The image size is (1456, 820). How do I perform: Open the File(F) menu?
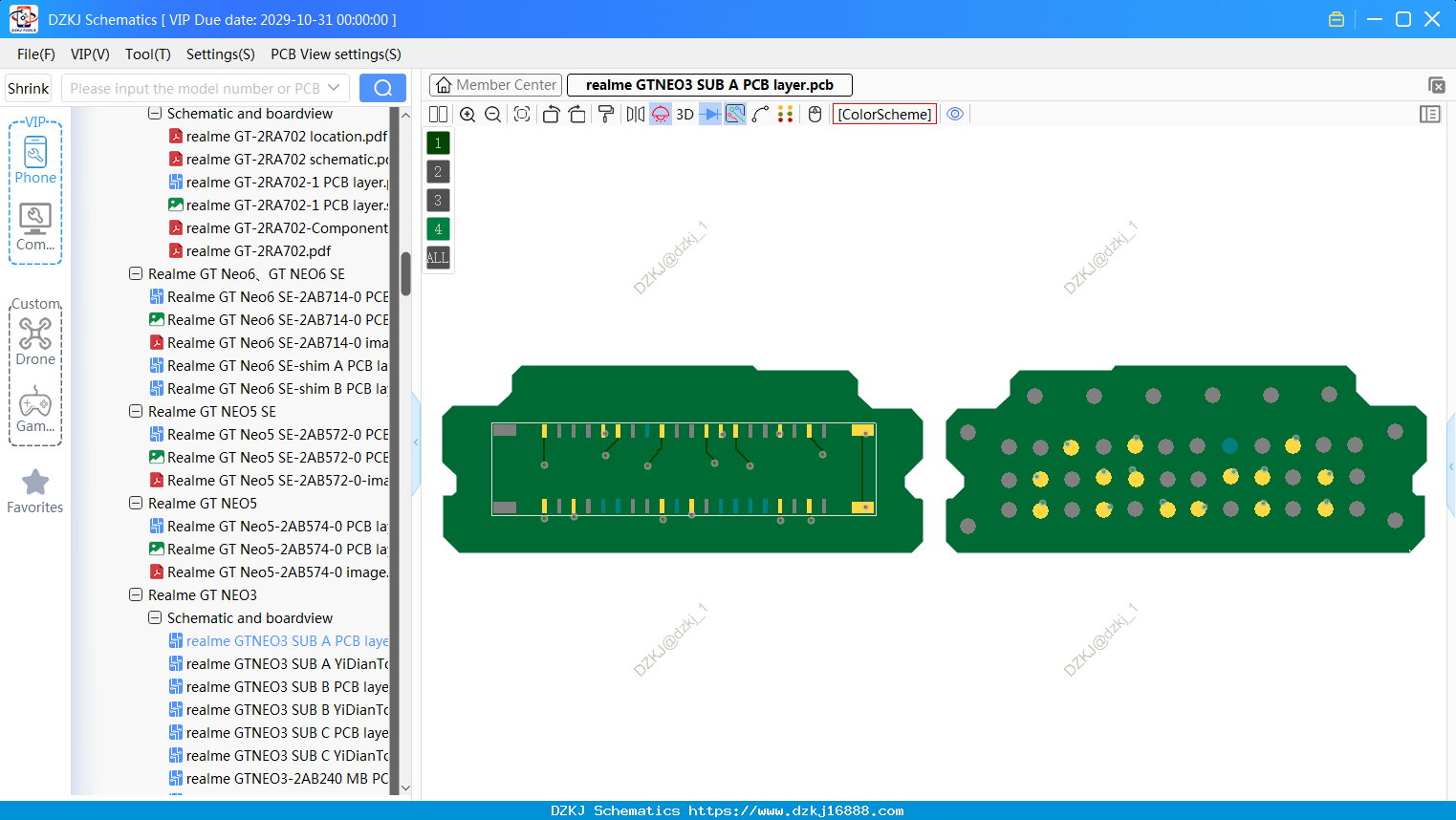point(36,54)
